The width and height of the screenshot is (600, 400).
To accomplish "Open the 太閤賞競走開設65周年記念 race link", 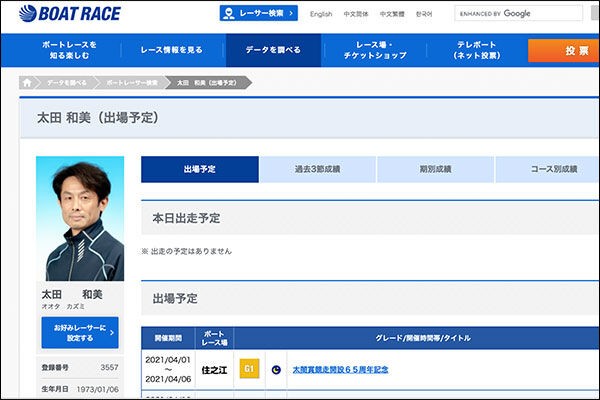I will click(x=341, y=370).
